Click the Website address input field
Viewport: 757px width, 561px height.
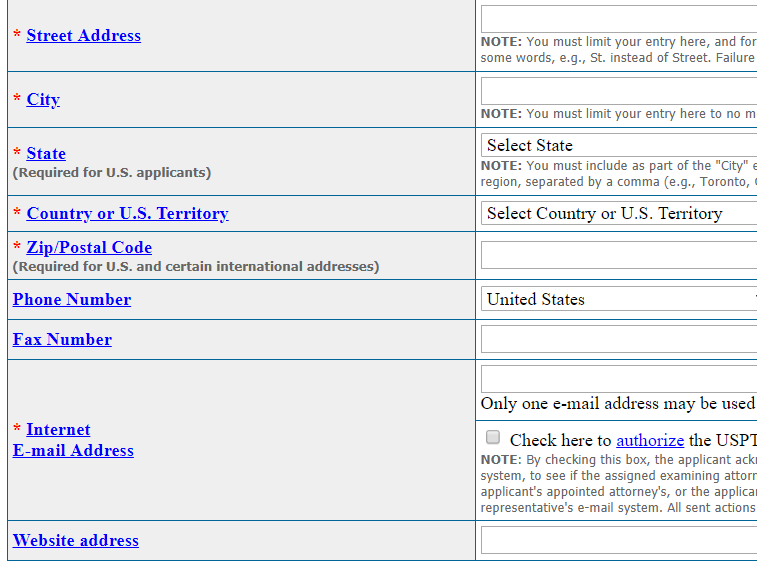[618, 541]
